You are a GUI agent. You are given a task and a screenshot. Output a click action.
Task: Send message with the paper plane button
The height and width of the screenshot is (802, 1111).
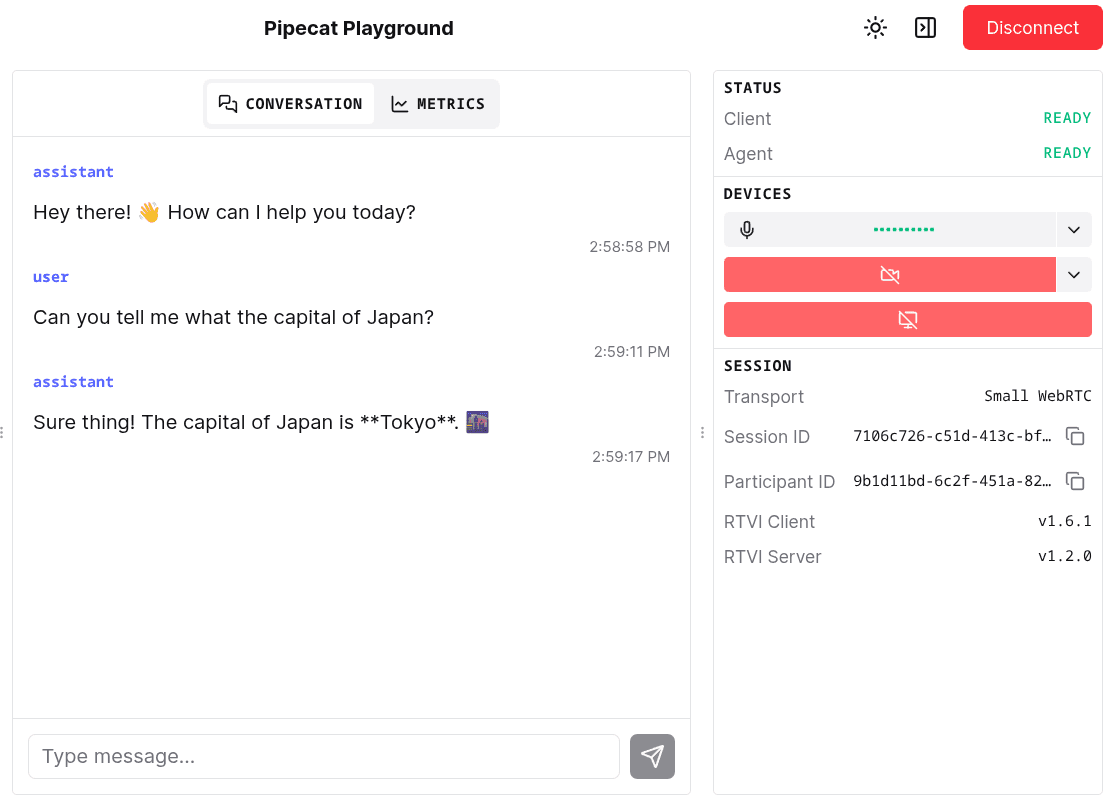pos(652,757)
